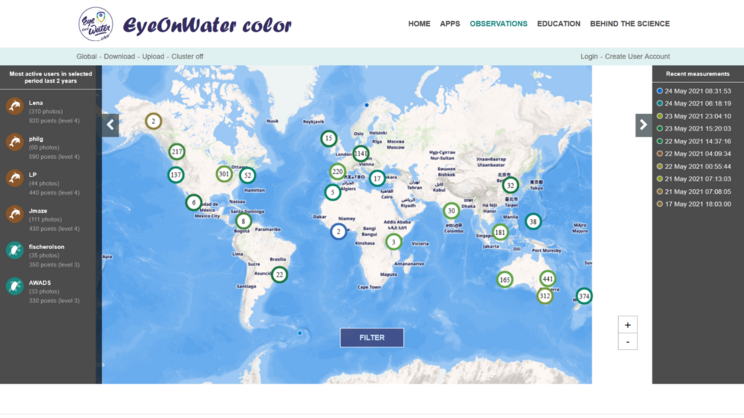Click cluster marker 30 over India
This screenshot has width=744, height=418.
tap(451, 211)
